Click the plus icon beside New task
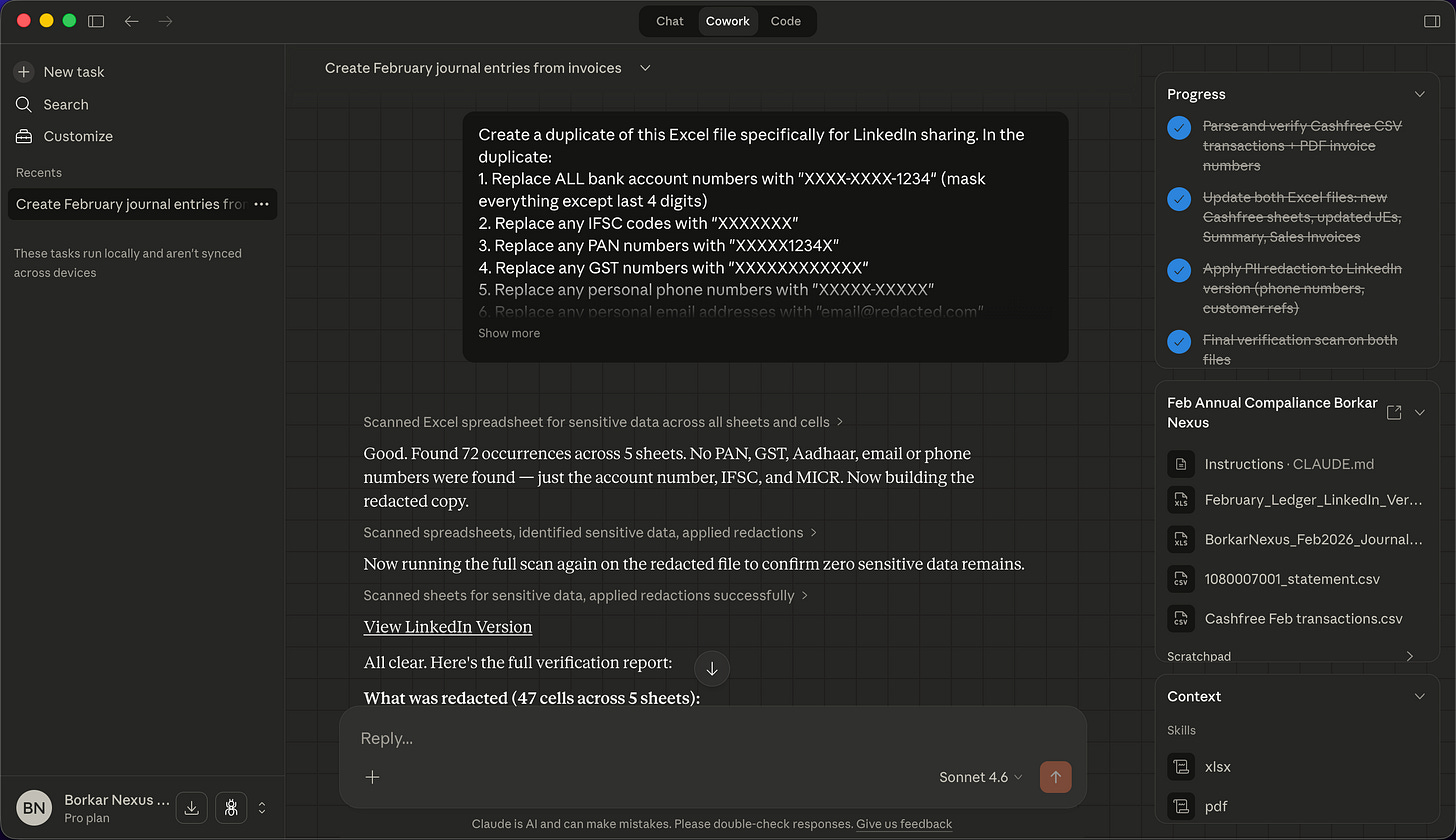 (x=24, y=72)
